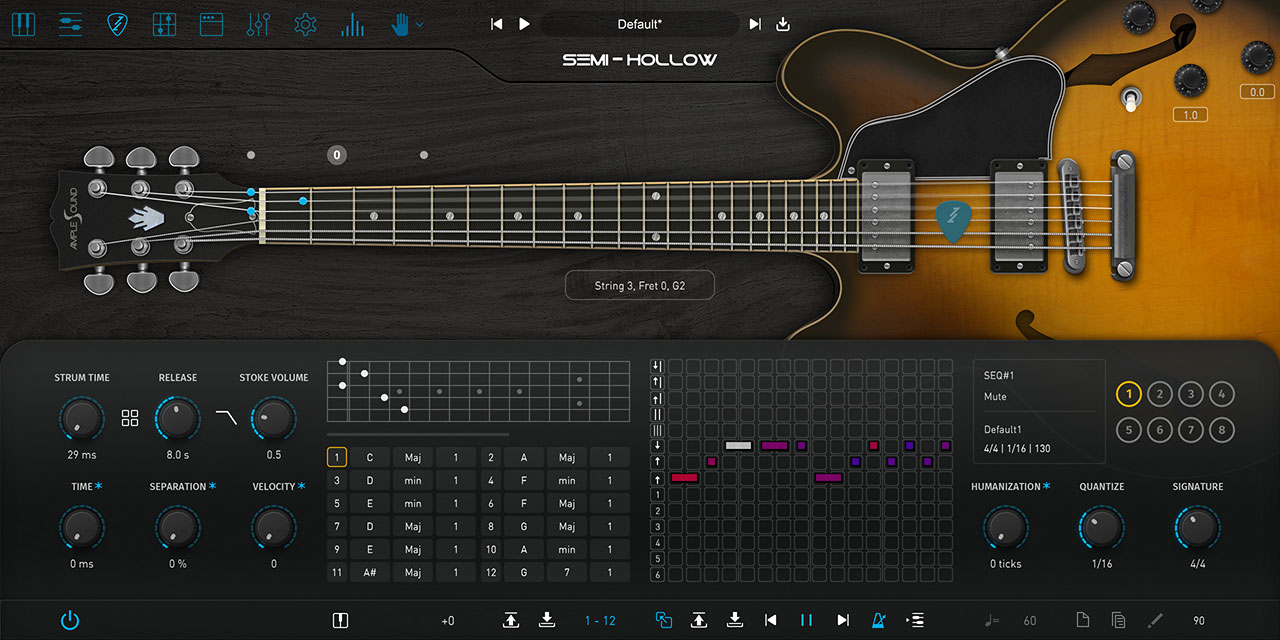Click the blue hand icon
1280x640 pixels.
pos(399,24)
